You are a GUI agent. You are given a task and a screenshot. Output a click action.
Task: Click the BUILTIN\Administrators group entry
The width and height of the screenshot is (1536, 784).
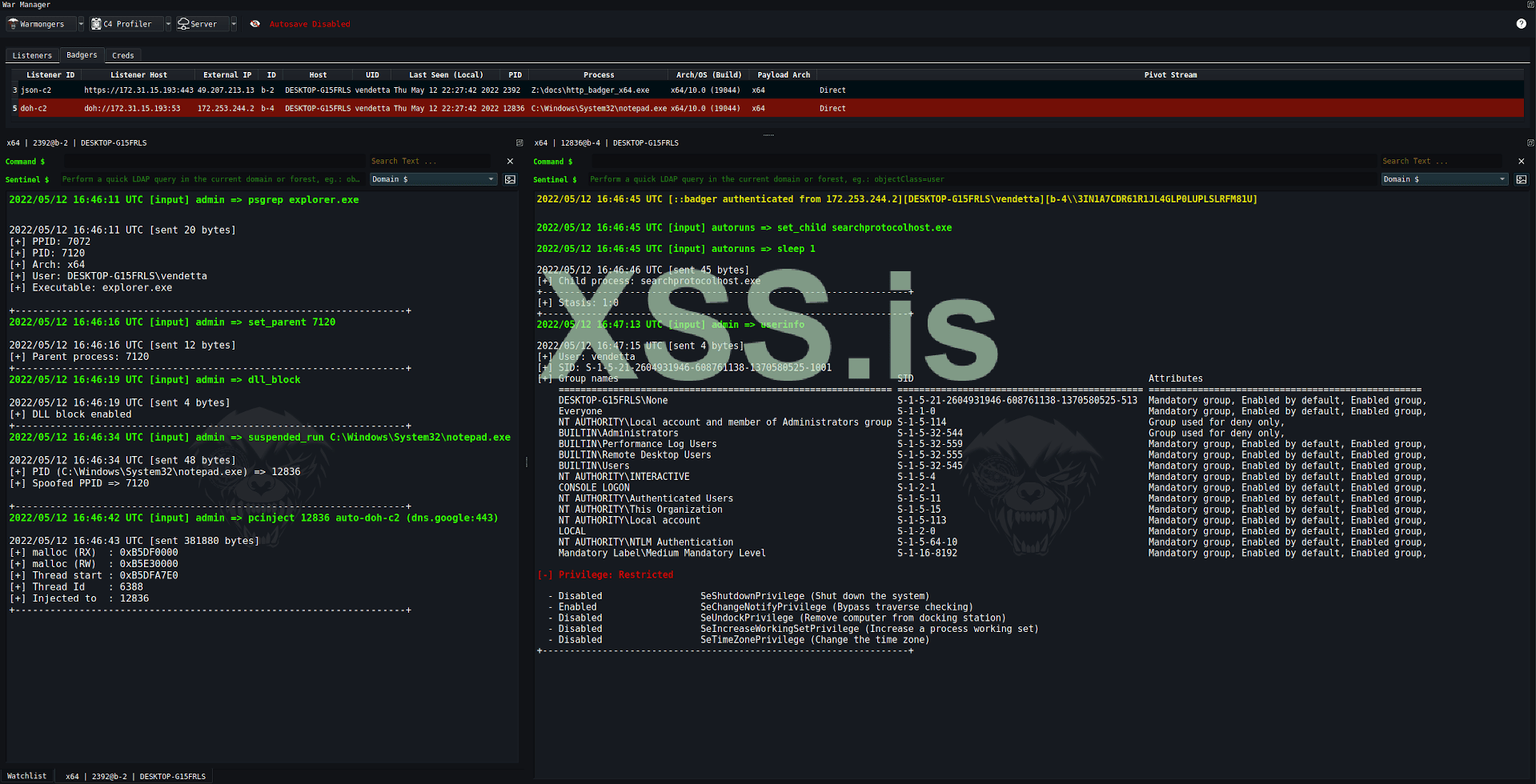pyautogui.click(x=618, y=434)
